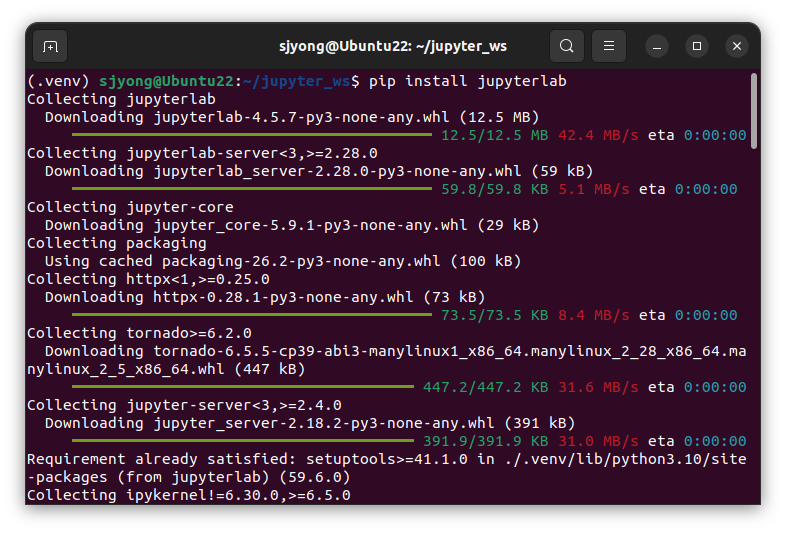The image size is (786, 533).
Task: Click the terminal vertical scrollbar thumb
Action: click(x=754, y=111)
